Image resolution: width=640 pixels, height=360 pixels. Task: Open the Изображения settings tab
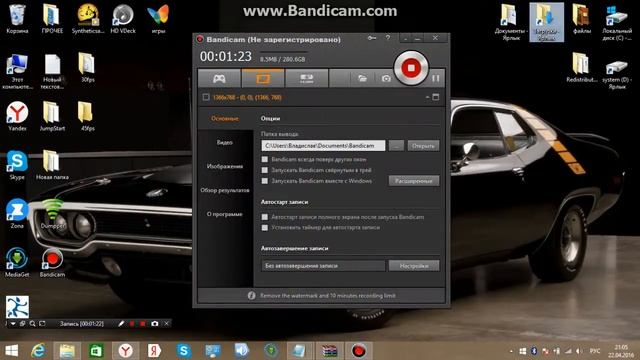(225, 166)
